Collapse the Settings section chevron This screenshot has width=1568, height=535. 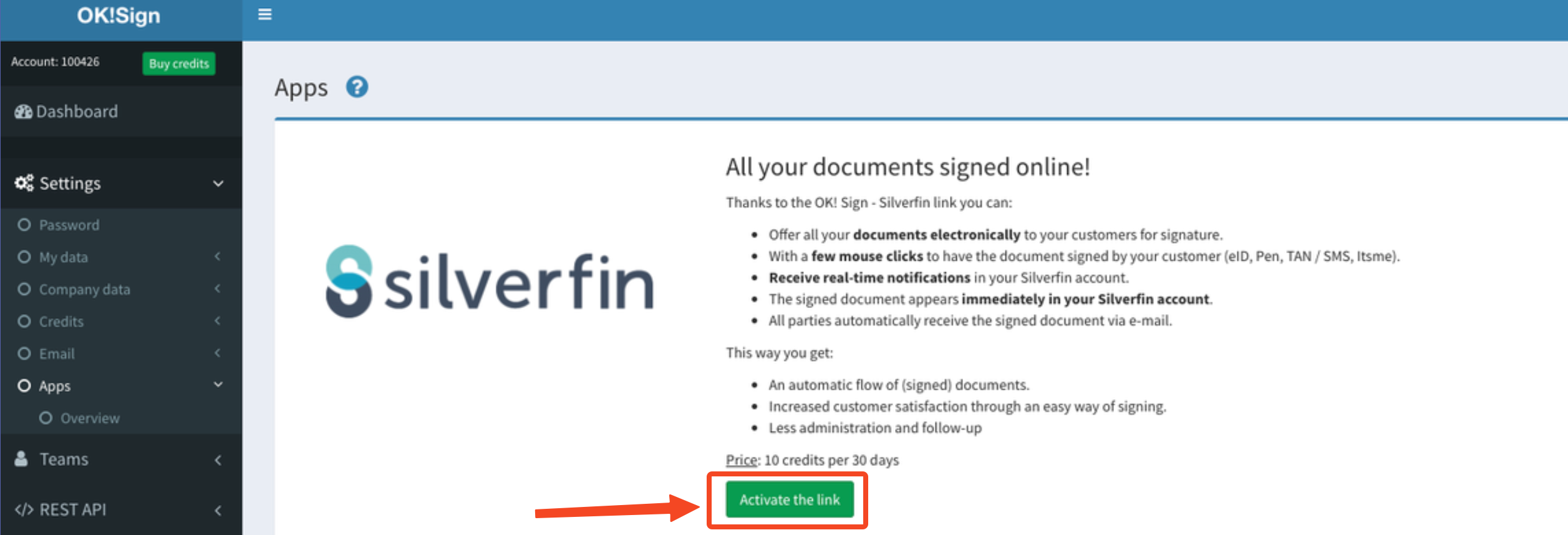[x=218, y=183]
